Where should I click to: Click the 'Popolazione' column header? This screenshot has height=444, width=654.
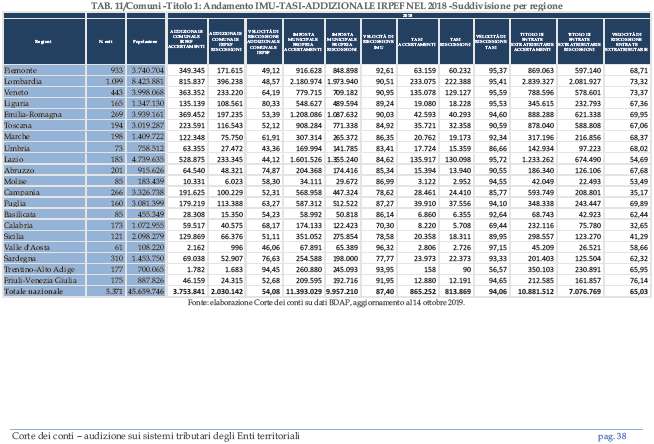click(x=146, y=42)
